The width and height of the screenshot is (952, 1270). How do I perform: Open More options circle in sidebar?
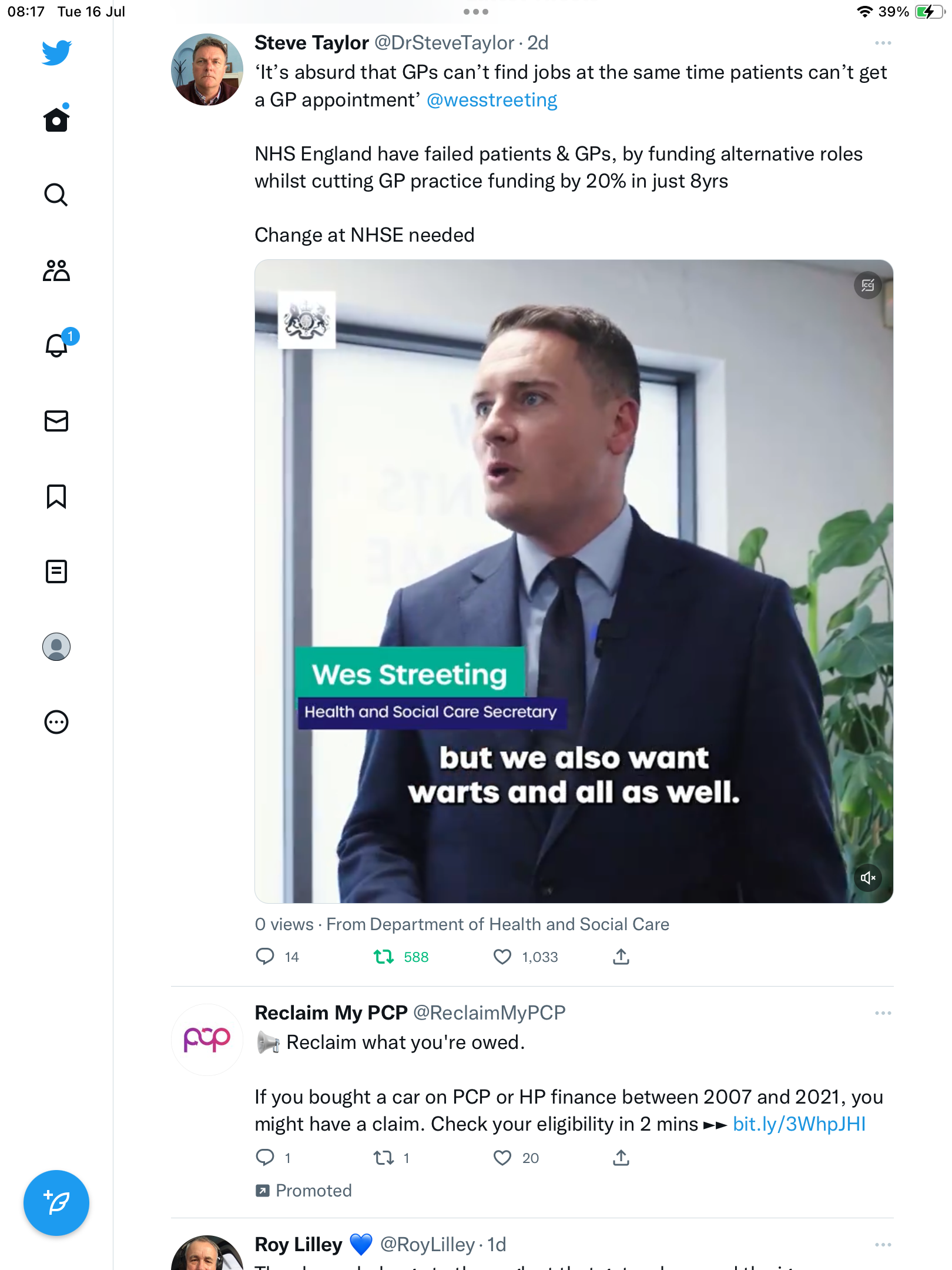coord(56,722)
